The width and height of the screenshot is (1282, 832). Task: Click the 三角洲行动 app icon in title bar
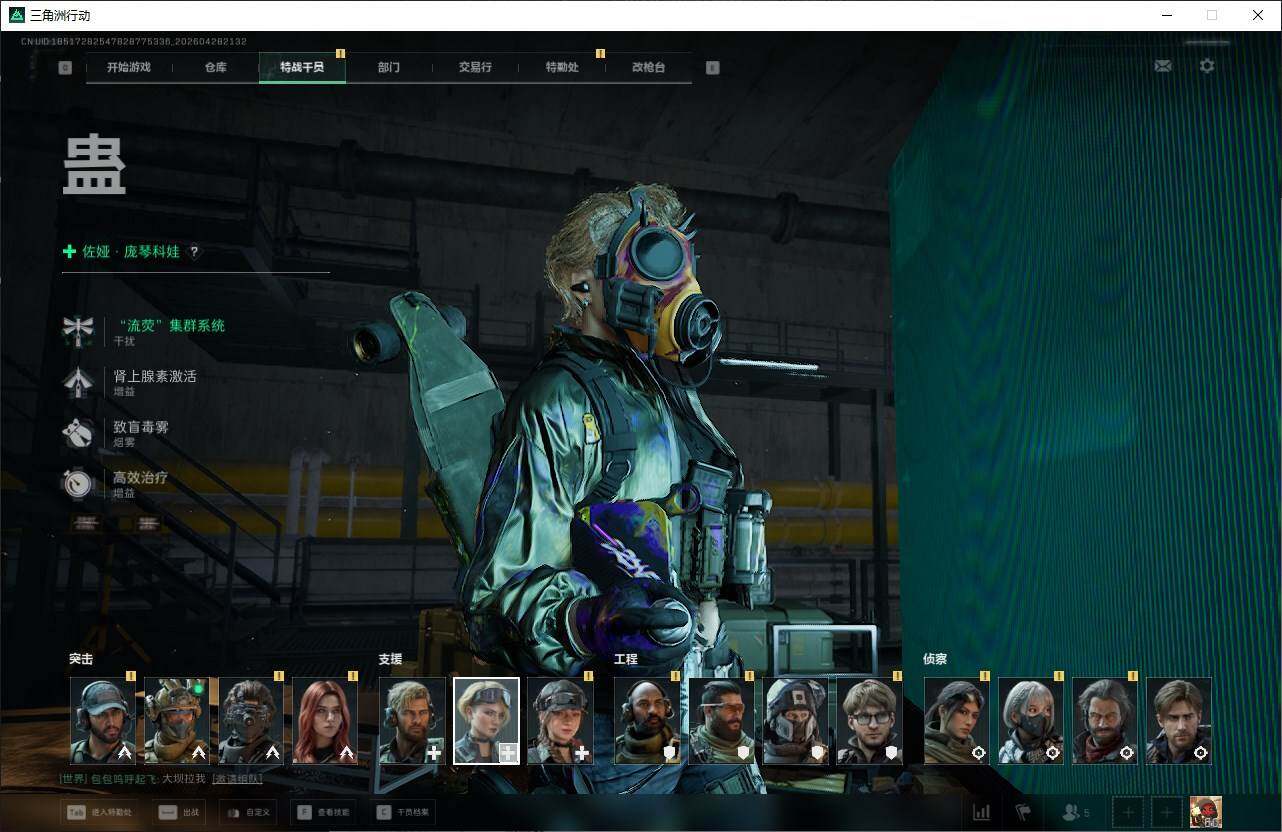click(x=17, y=15)
